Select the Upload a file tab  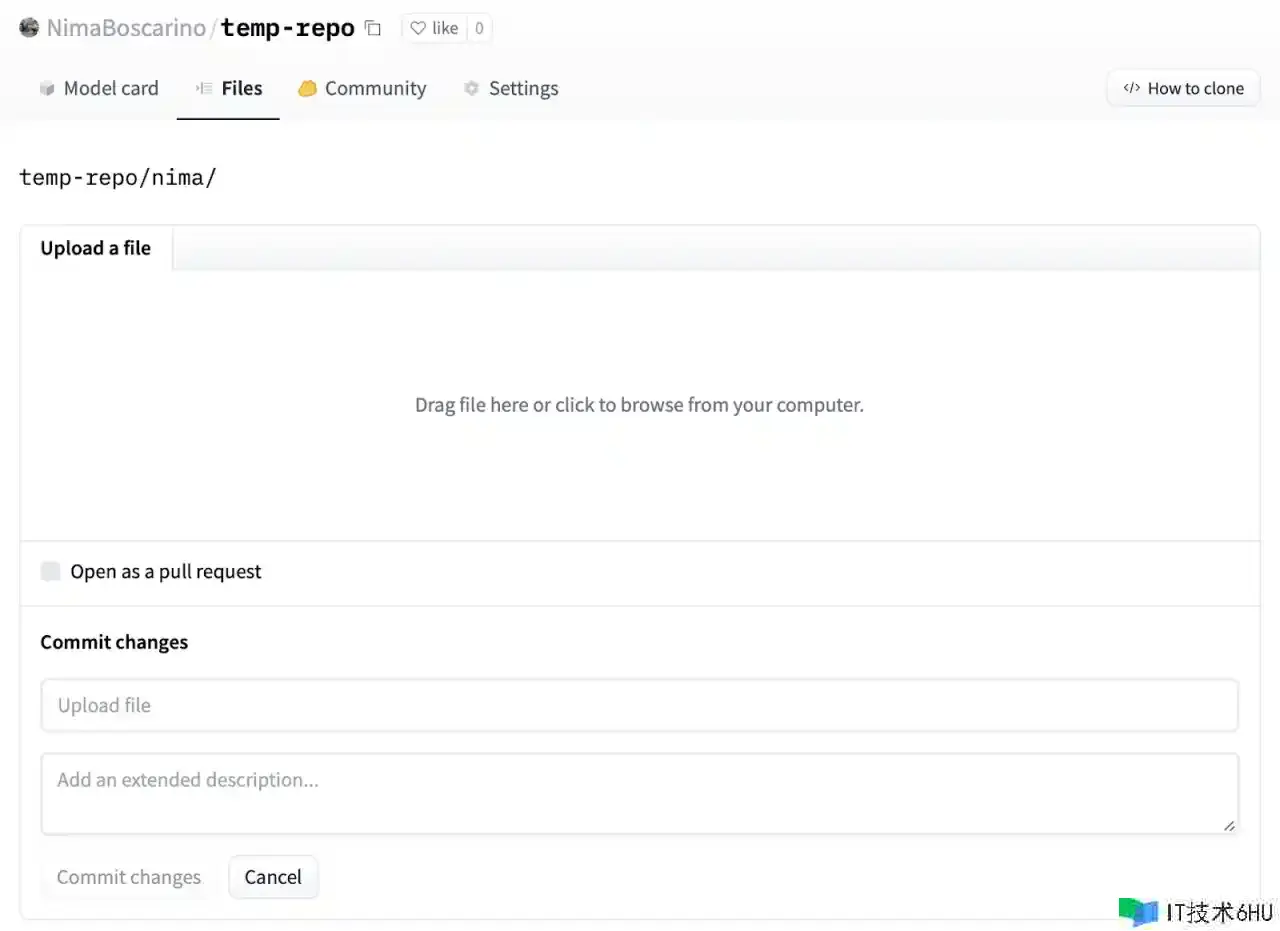(96, 248)
